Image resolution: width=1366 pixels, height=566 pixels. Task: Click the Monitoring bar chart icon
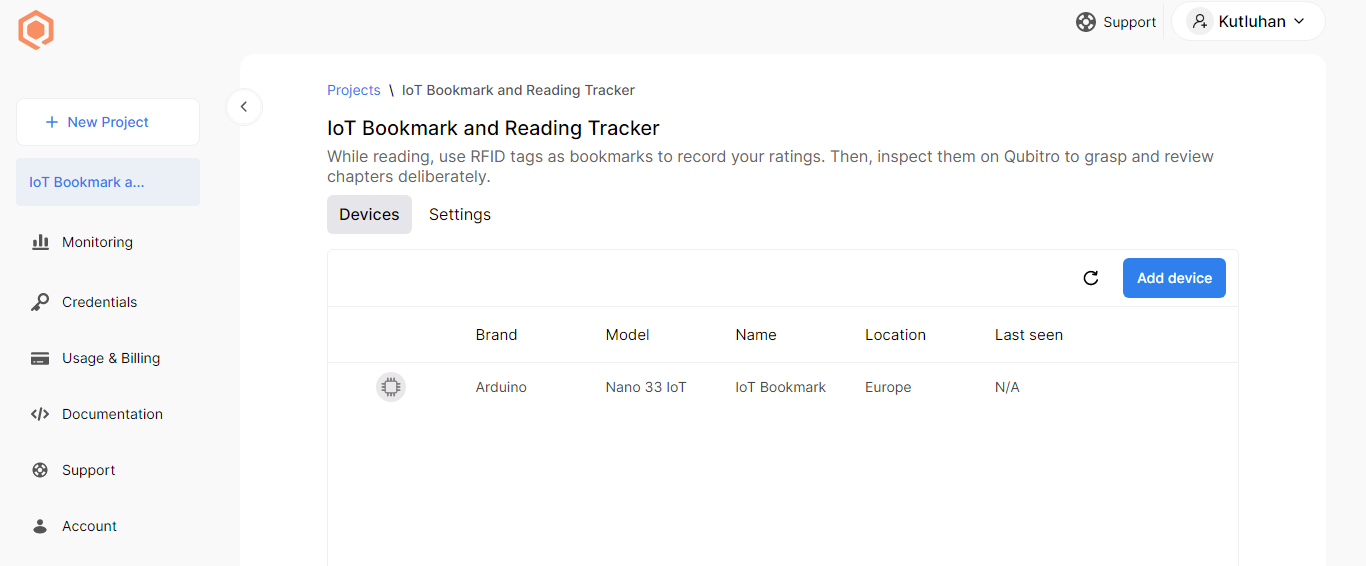pyautogui.click(x=40, y=242)
